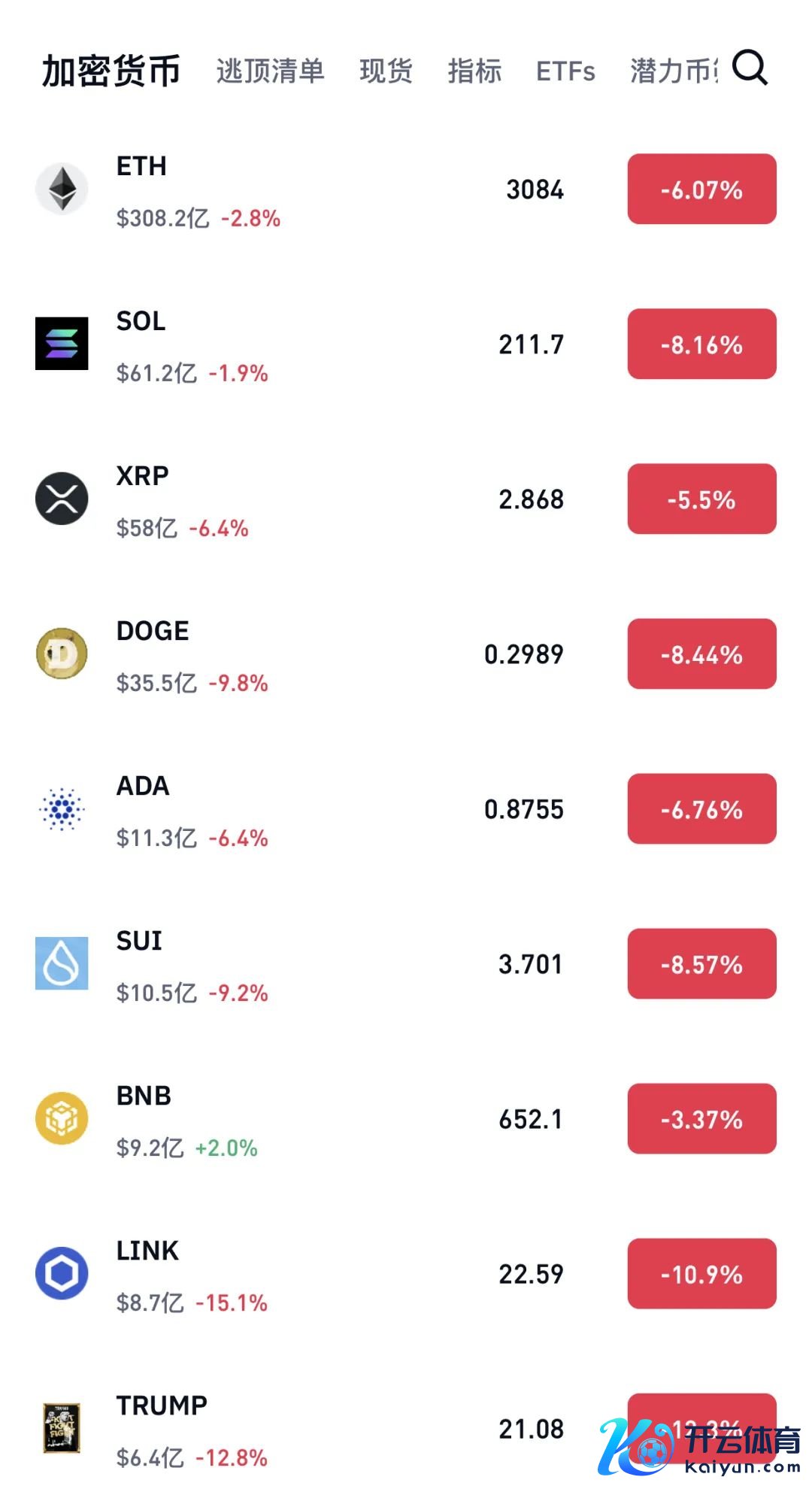This screenshot has height=1492, width=812.
Task: Tap the SUI water-drop logo
Action: tap(62, 963)
